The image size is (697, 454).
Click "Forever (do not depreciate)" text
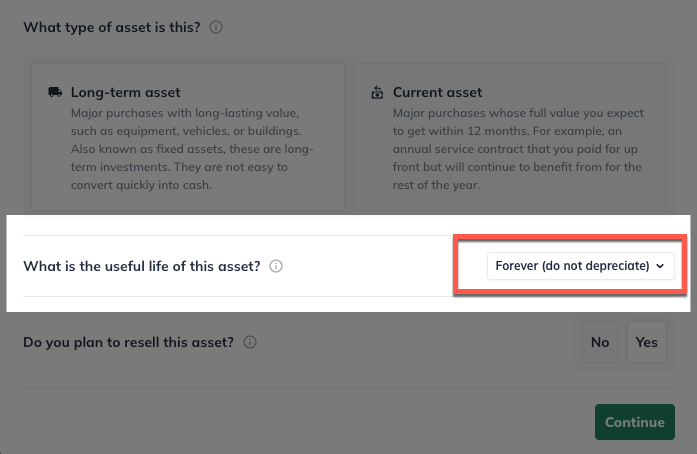pos(572,266)
